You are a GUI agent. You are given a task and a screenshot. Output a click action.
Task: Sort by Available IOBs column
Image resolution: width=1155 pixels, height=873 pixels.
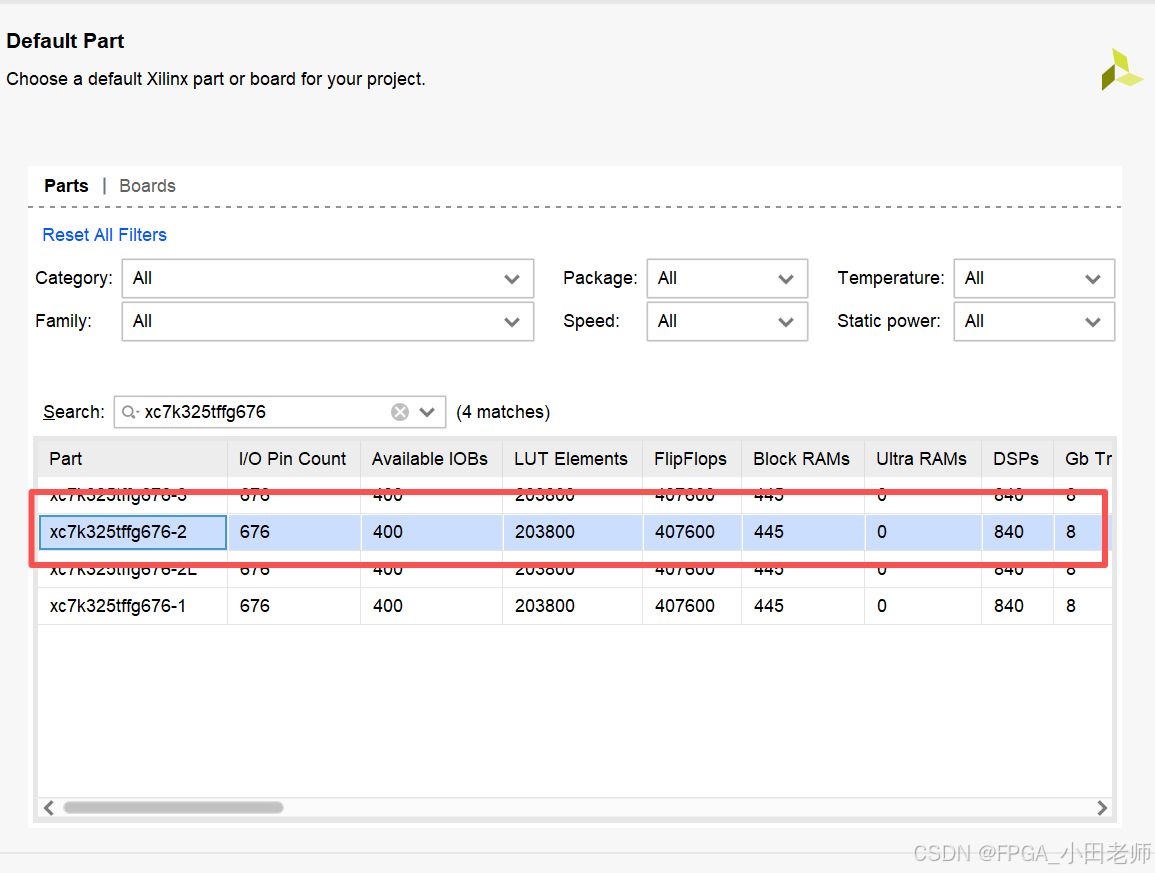pyautogui.click(x=431, y=459)
